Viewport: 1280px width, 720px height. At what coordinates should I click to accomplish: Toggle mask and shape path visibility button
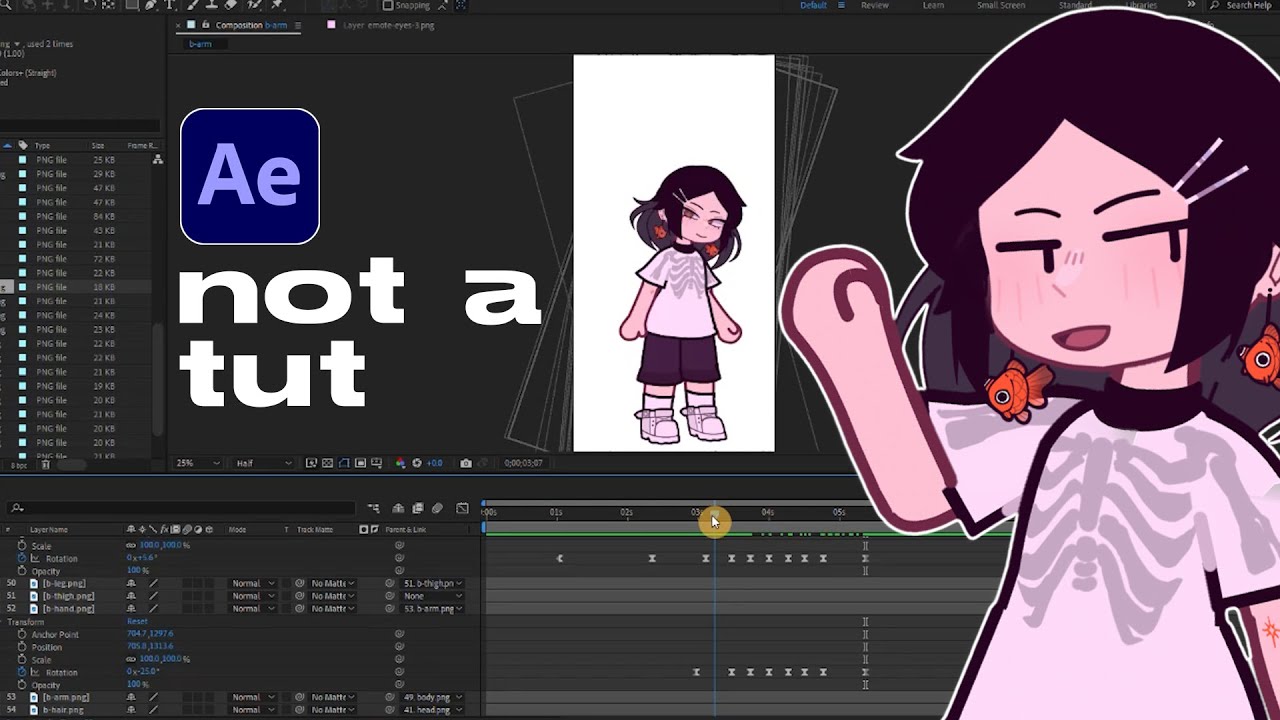[344, 463]
